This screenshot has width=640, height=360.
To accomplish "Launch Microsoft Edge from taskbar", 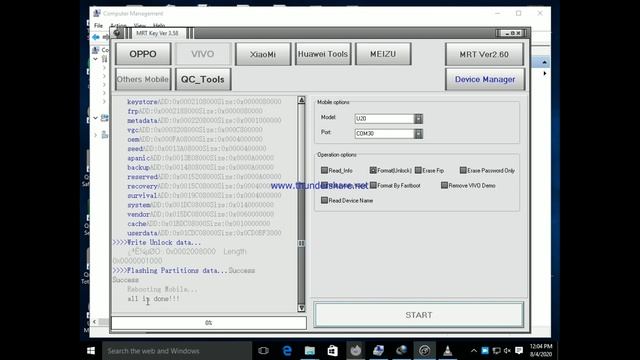I will 287,351.
